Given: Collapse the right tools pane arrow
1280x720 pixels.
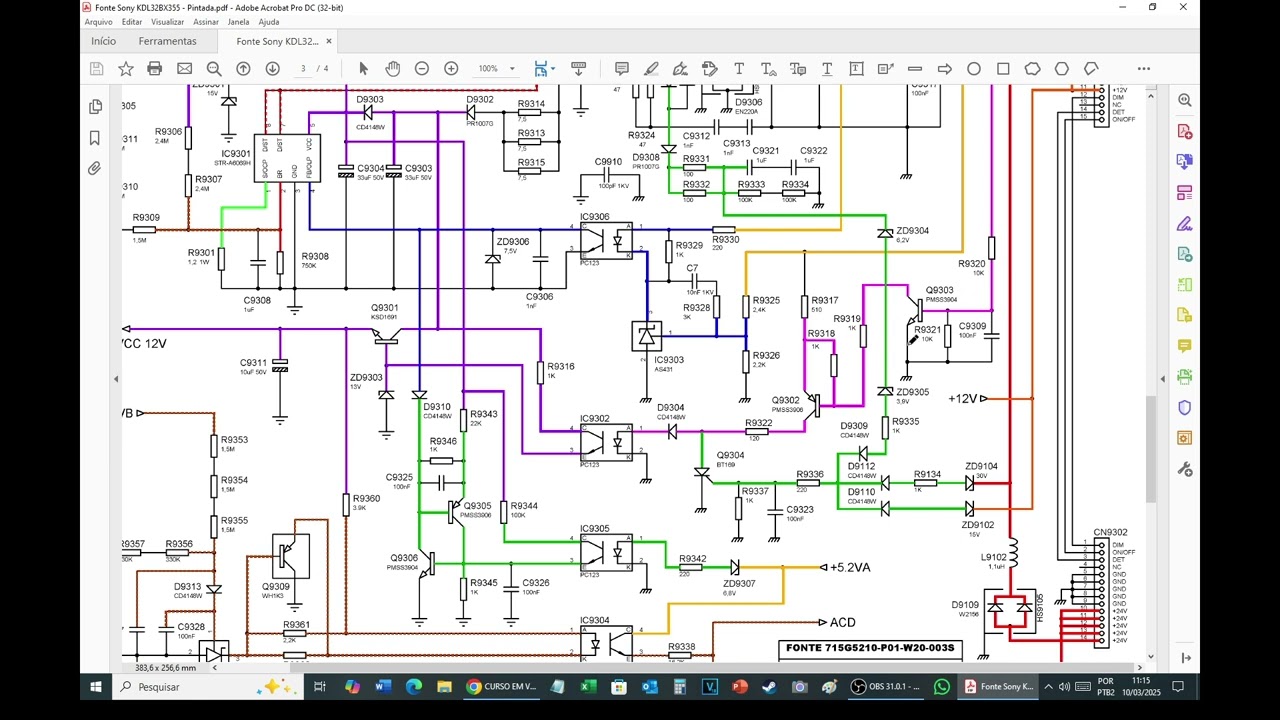Looking at the screenshot, I should (1162, 379).
